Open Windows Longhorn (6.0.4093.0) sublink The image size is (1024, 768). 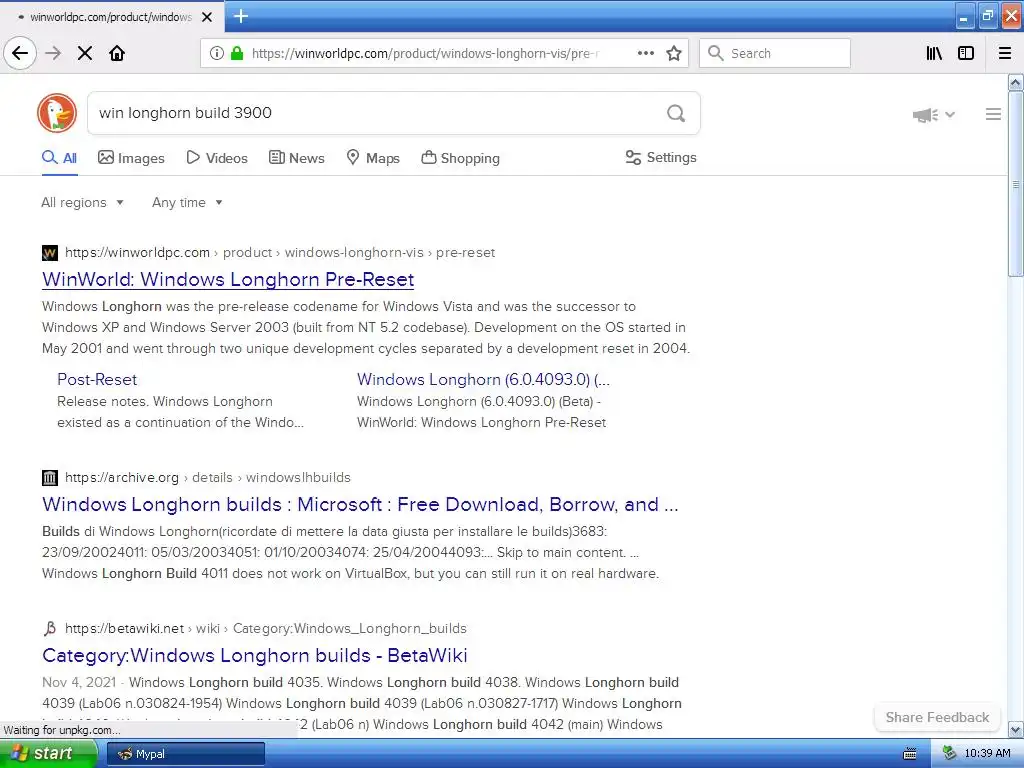(x=483, y=379)
